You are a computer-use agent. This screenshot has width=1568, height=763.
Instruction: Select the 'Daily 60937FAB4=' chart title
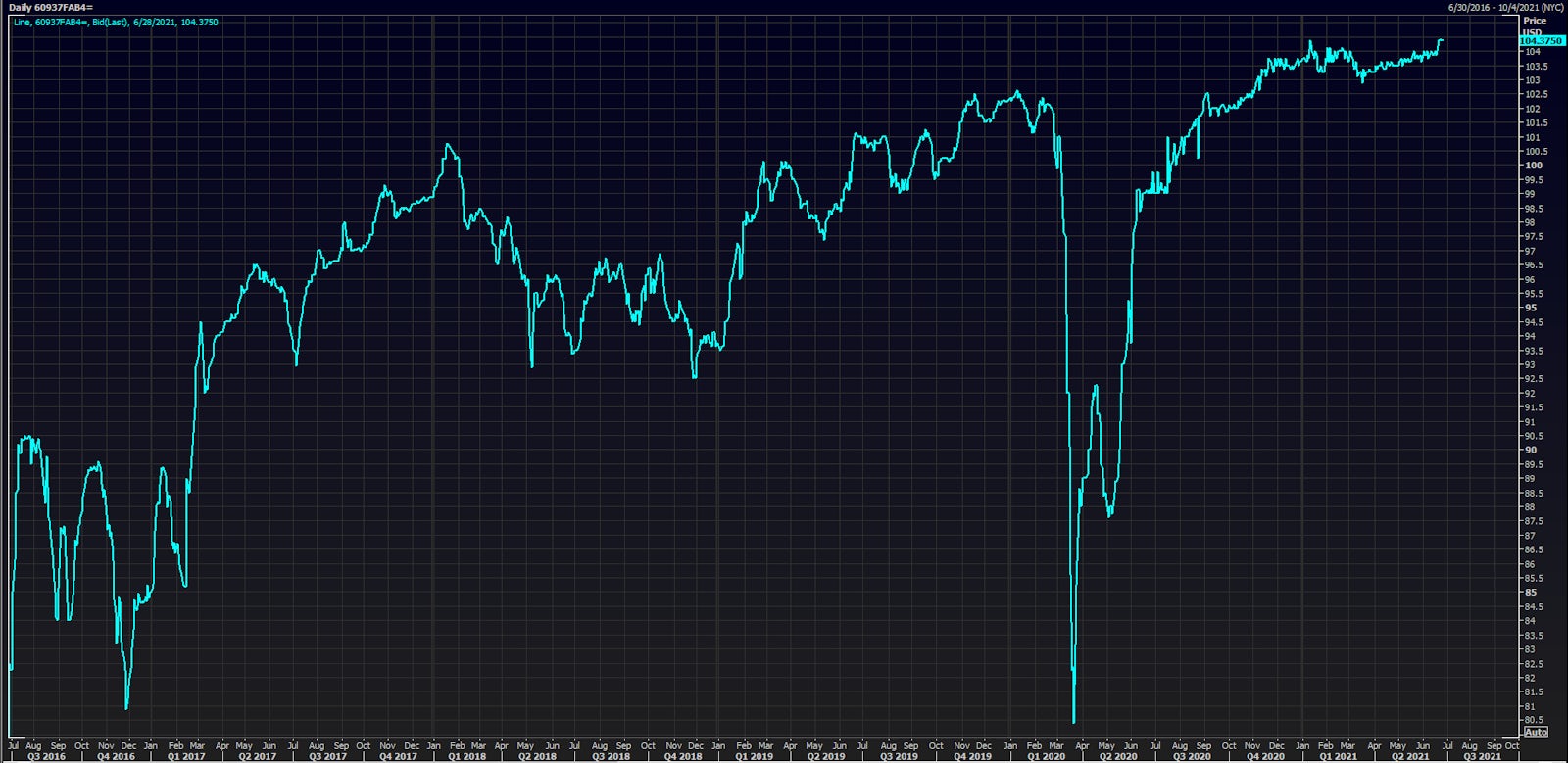(51, 8)
